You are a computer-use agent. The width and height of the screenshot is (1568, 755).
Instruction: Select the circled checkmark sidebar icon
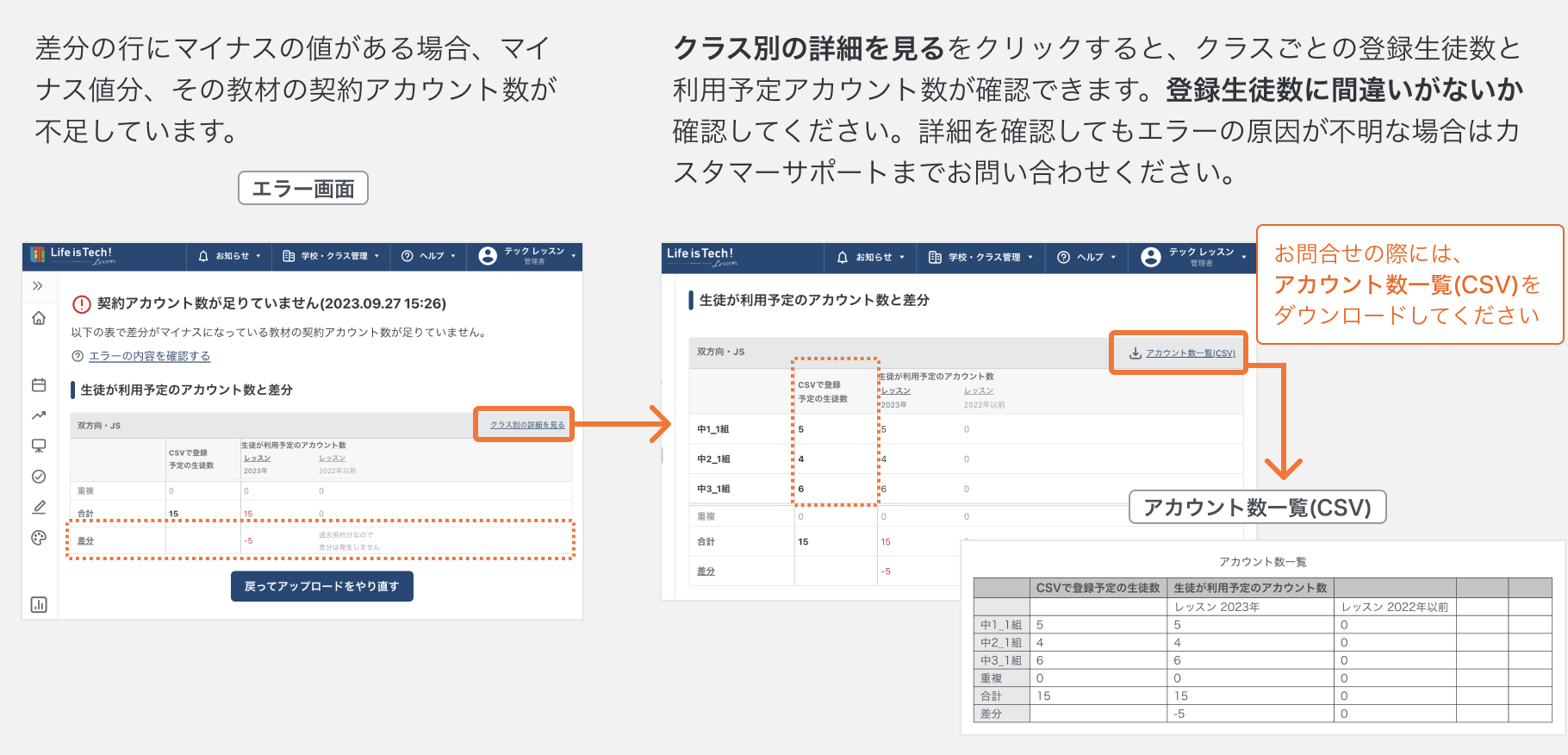[x=39, y=477]
